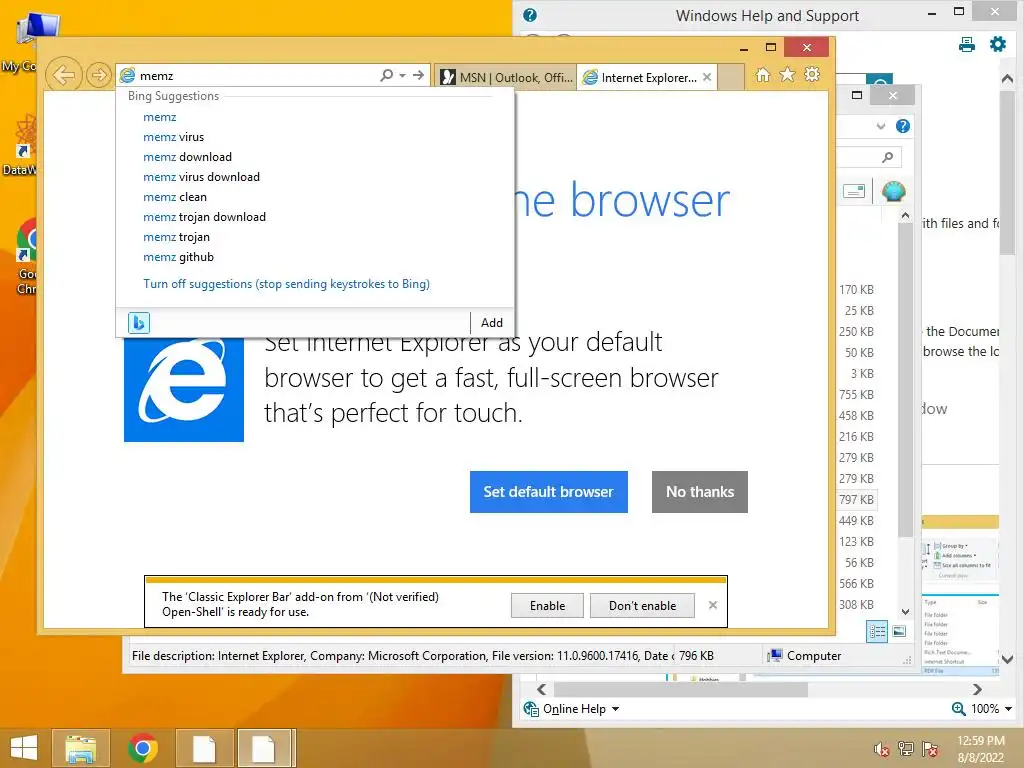Choose the 'memz virus' suggestion
Viewport: 1024px width, 768px height.
click(174, 137)
